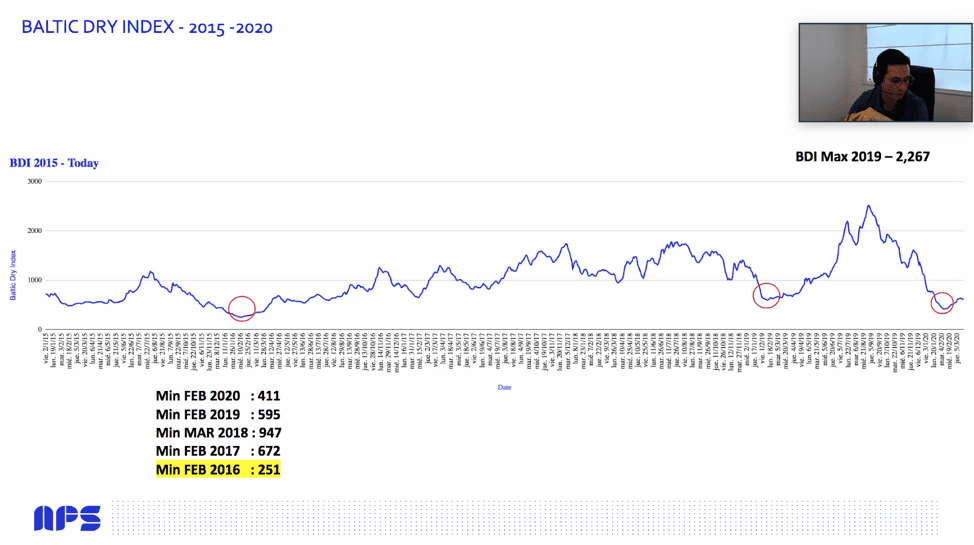Click the blue logo in the bottom-left corner

pyautogui.click(x=67, y=518)
